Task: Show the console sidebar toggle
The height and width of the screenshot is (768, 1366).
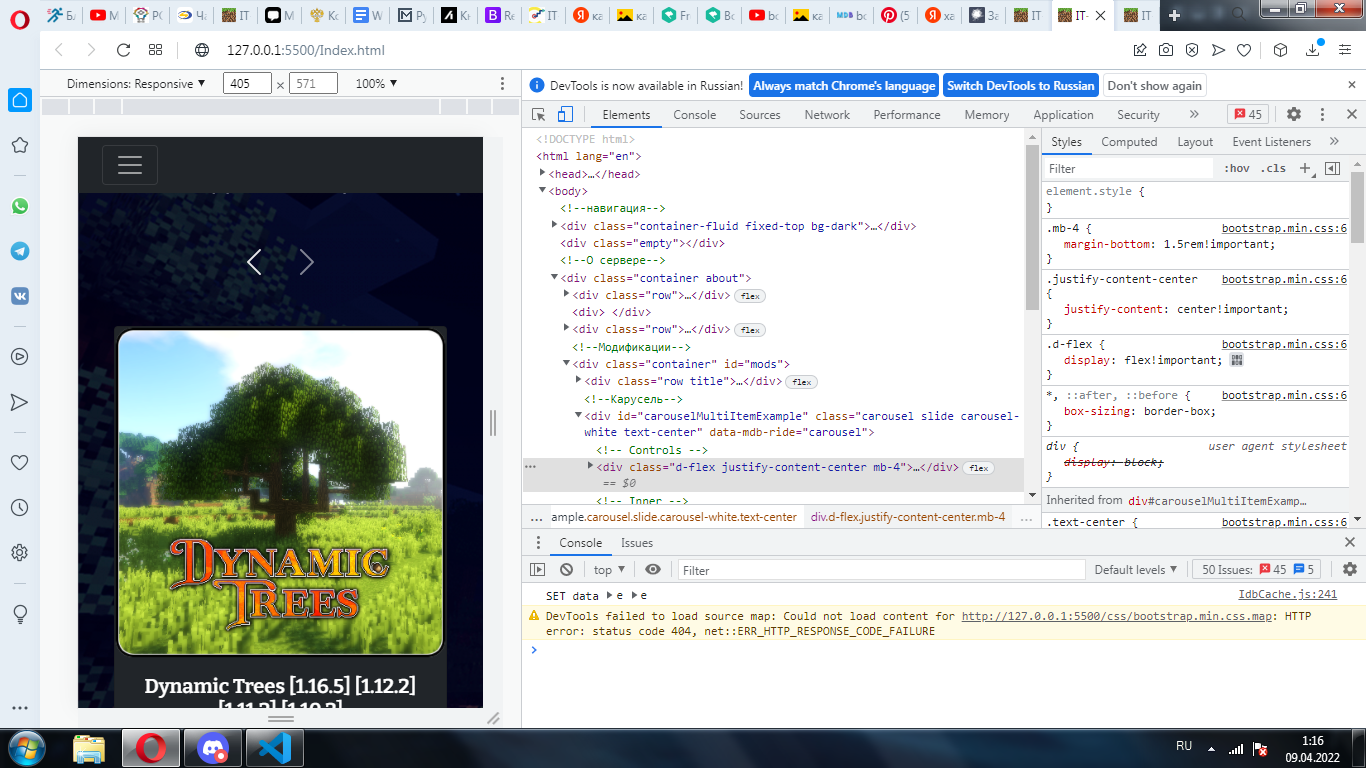Action: 538,570
